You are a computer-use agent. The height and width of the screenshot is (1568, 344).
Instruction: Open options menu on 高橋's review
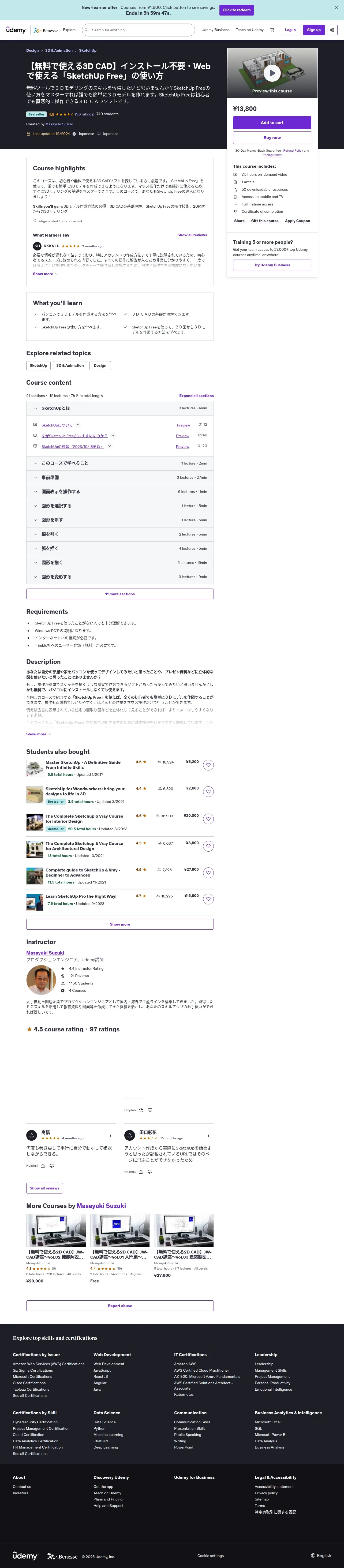tap(110, 1135)
